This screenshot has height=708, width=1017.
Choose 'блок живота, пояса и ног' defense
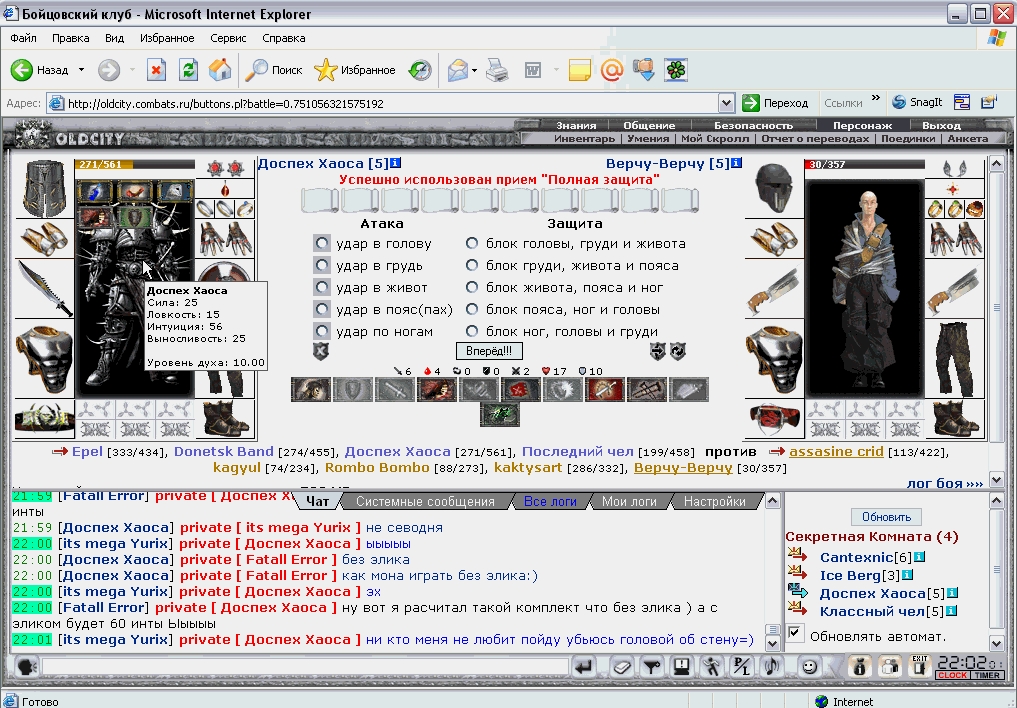[x=472, y=287]
